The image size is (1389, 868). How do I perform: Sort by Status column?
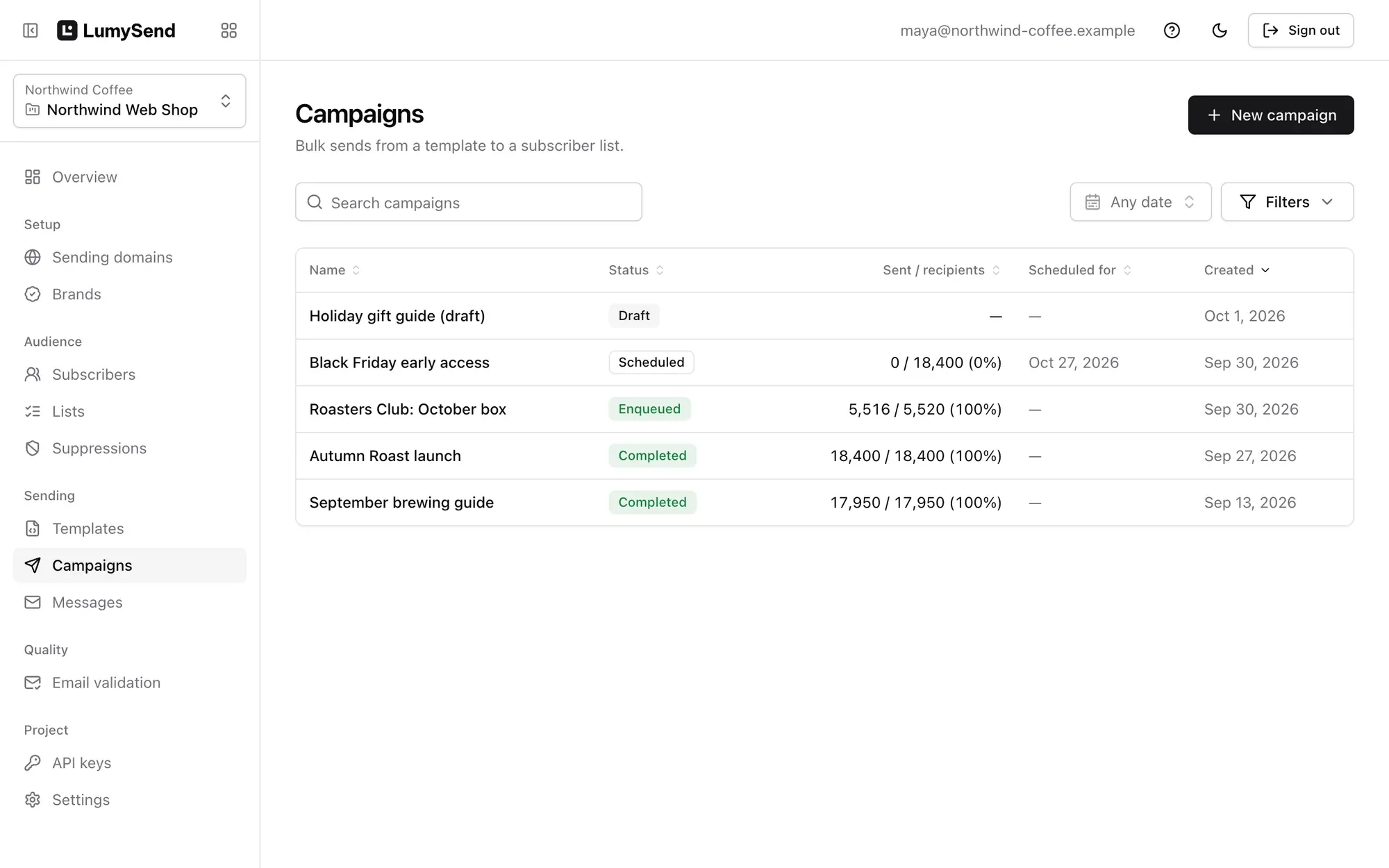click(636, 270)
